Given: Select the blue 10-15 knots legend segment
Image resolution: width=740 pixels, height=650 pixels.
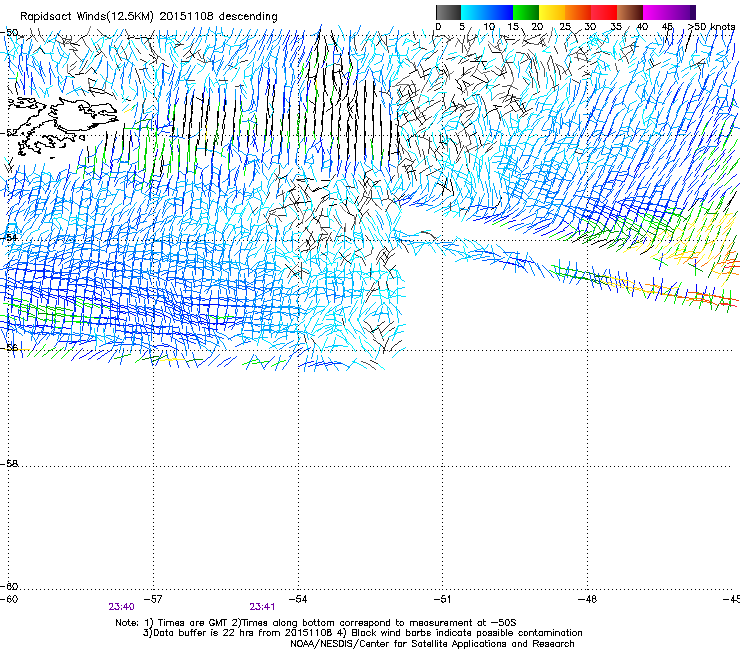Looking at the screenshot, I should click(500, 12).
